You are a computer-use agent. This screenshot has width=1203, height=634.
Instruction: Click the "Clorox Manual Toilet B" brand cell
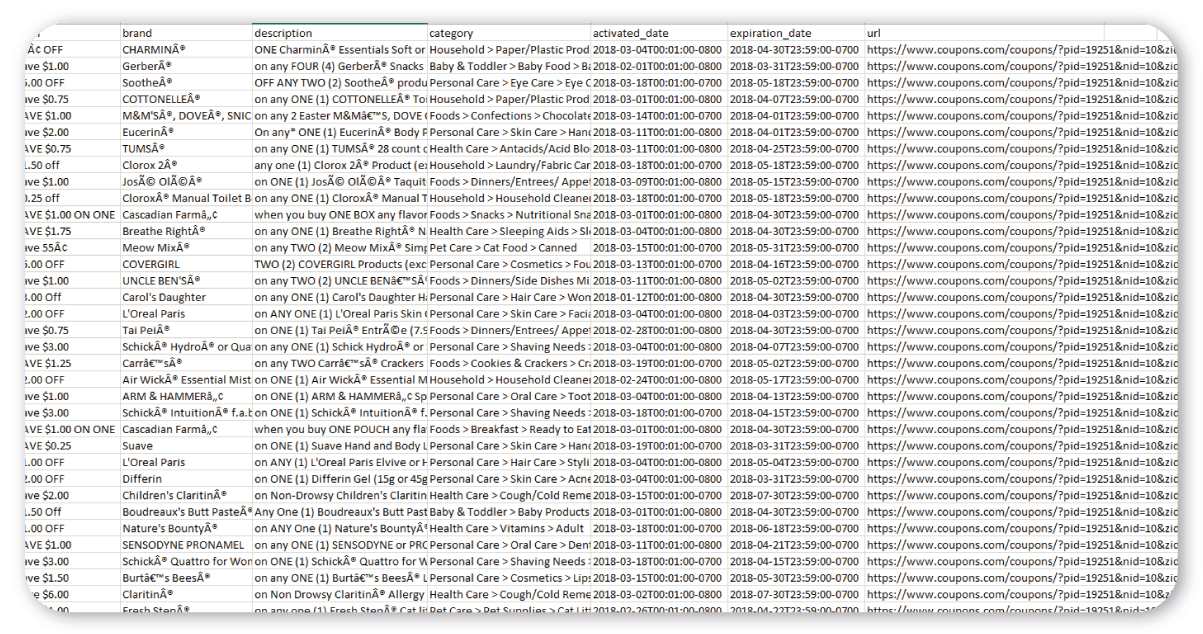point(186,198)
